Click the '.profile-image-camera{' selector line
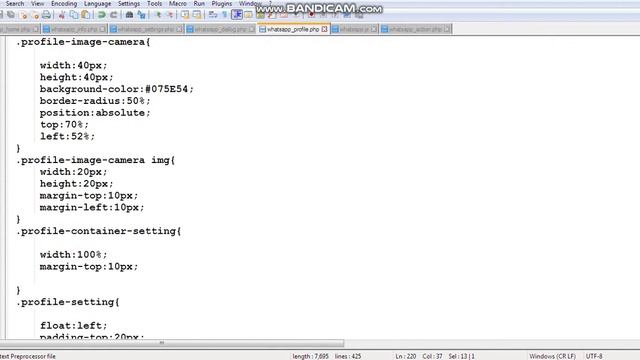This screenshot has width=640, height=360. (83, 42)
